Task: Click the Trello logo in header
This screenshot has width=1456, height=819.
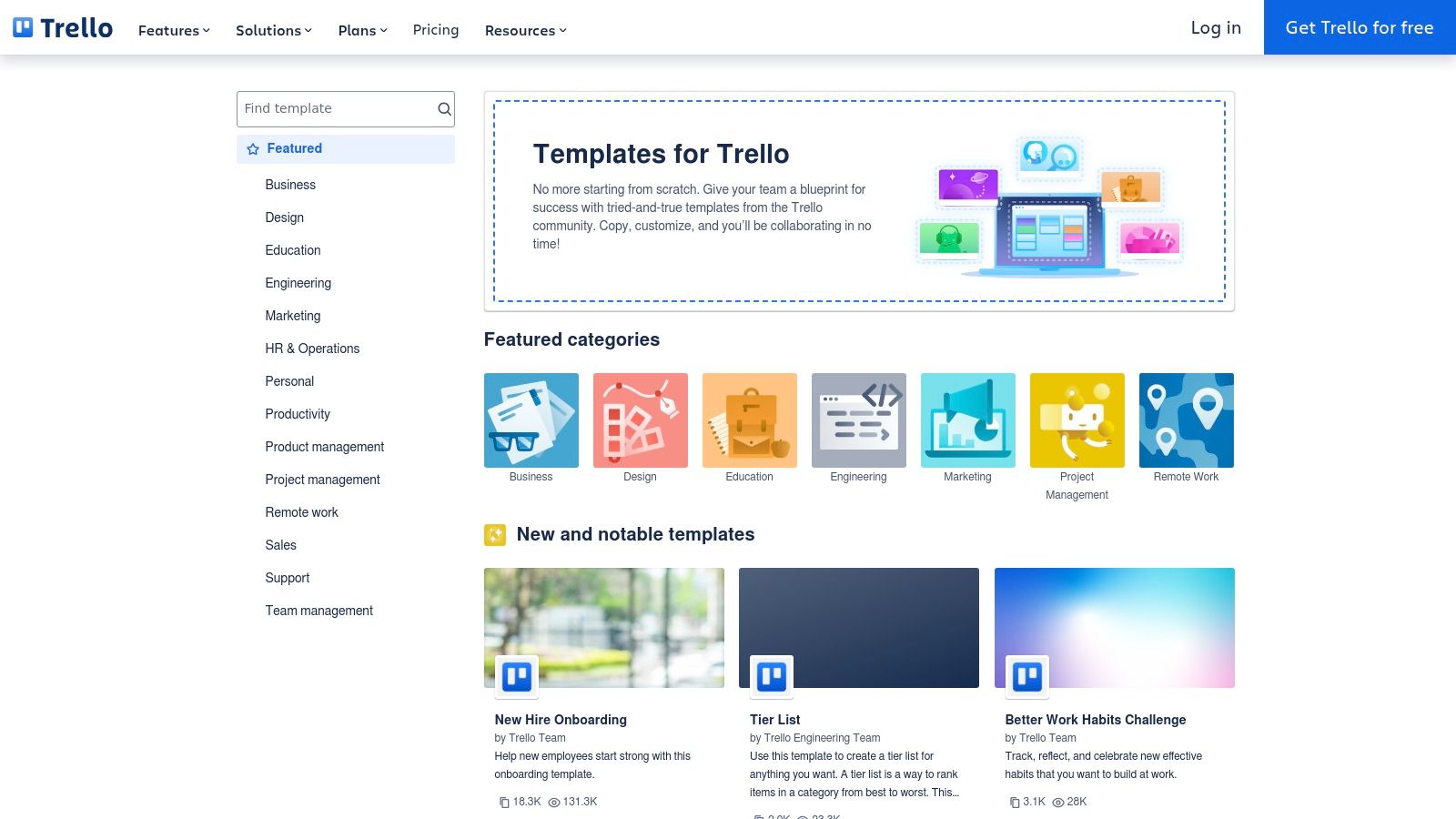Action: click(63, 28)
